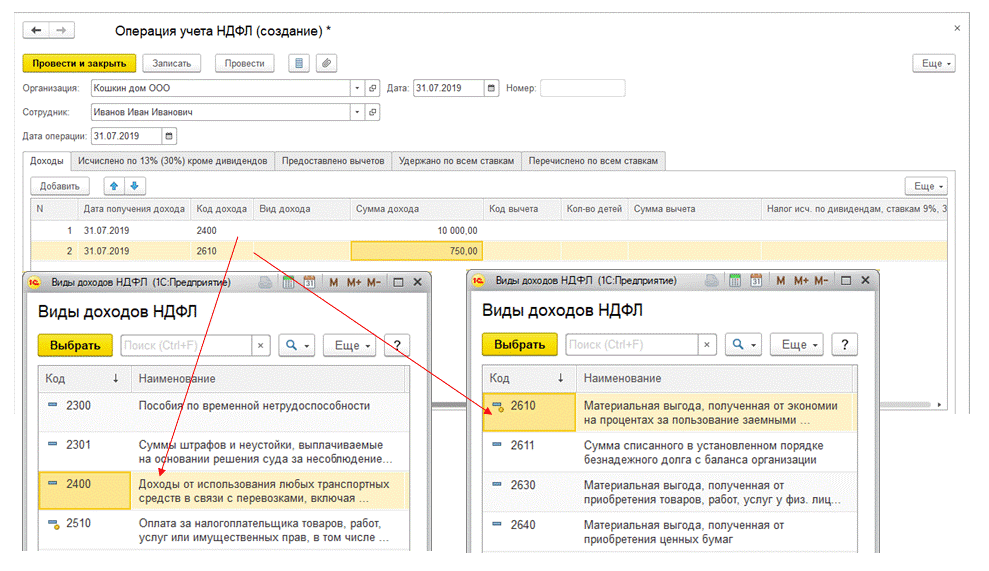Screen dimensions: 989x571
Task: Switch to Предоставлено вычетов tab
Action: [x=333, y=161]
